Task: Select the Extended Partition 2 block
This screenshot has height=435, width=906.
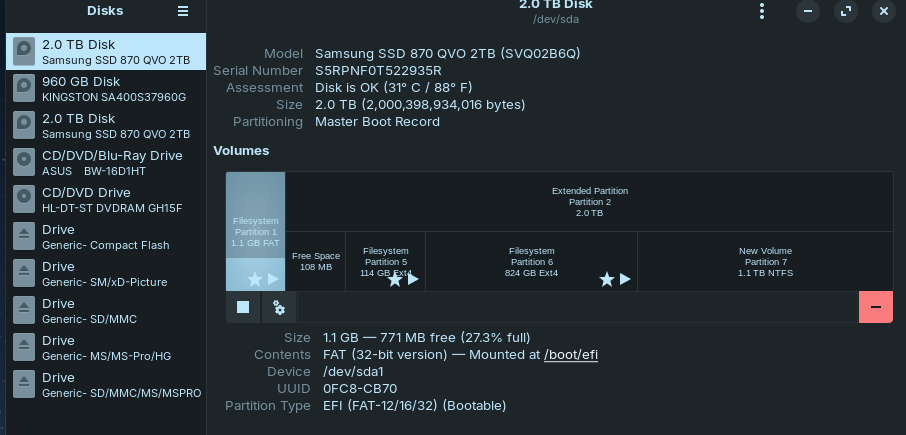Action: coord(589,201)
